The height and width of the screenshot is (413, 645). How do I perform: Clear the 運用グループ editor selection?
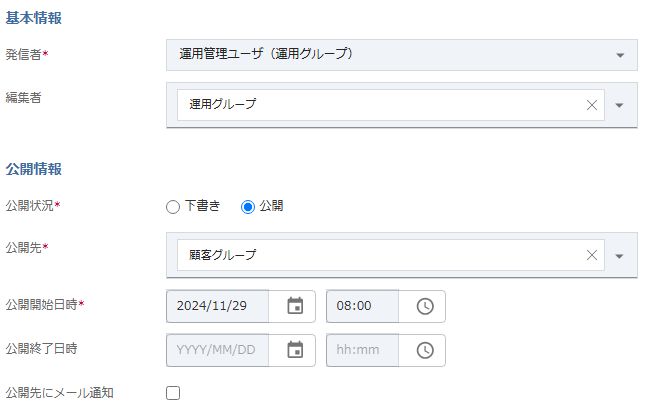(591, 105)
